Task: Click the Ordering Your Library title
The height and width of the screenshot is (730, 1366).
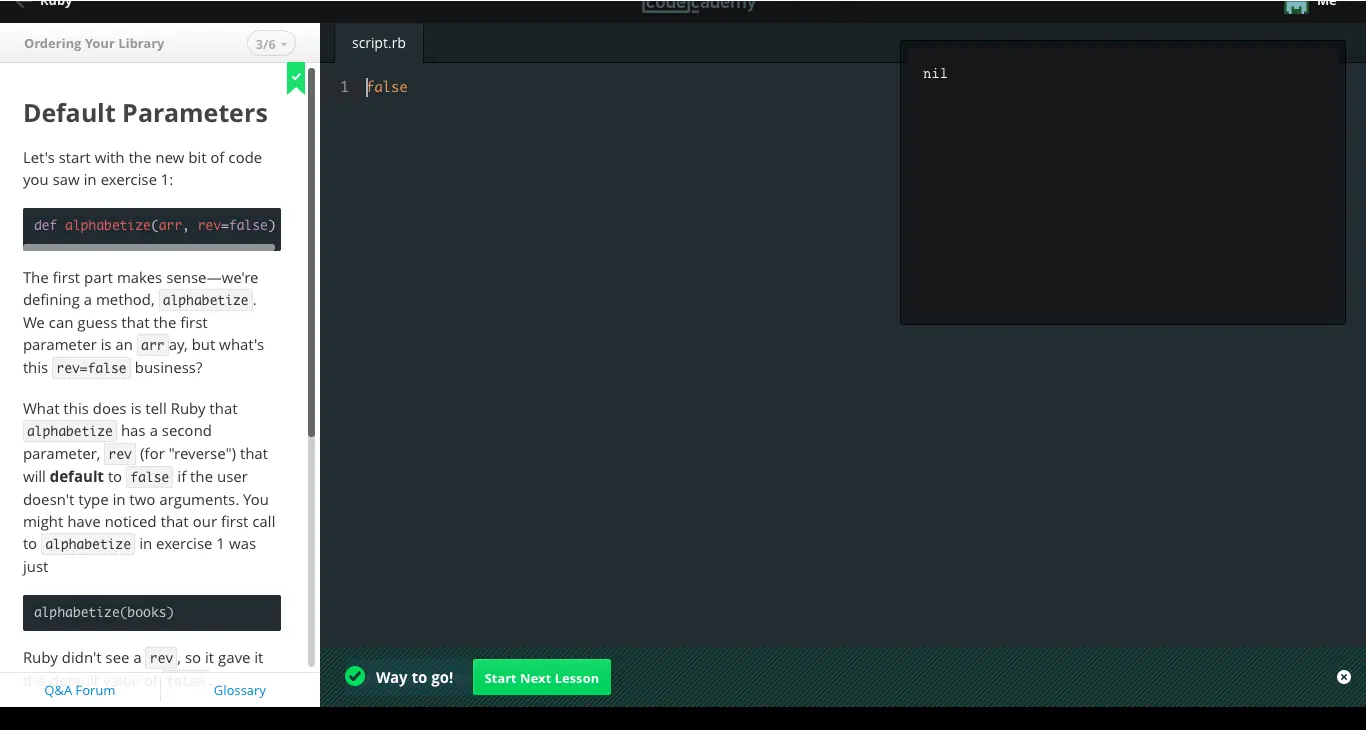Action: [94, 44]
